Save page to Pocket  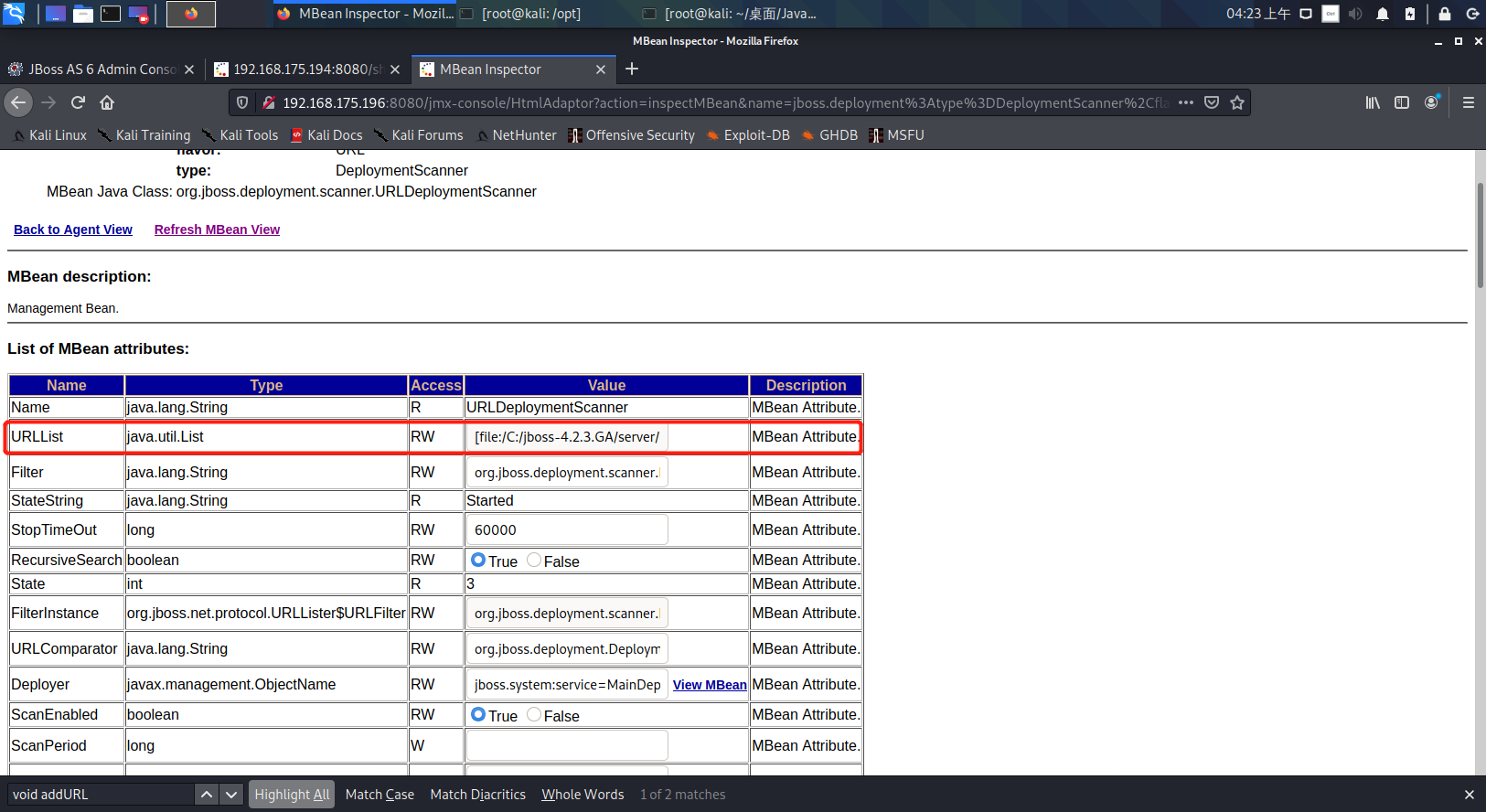[x=1212, y=102]
